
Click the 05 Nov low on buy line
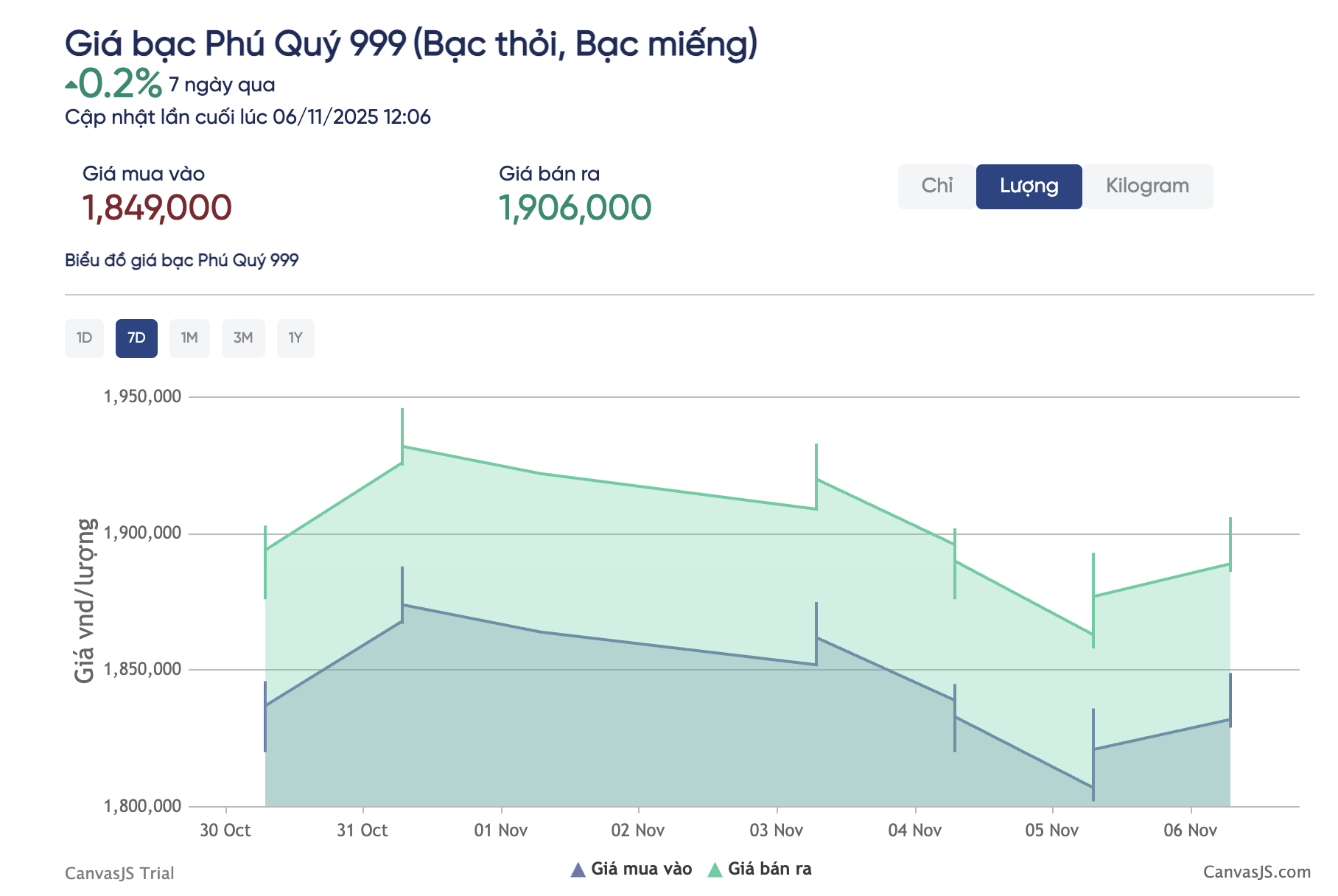click(1093, 788)
